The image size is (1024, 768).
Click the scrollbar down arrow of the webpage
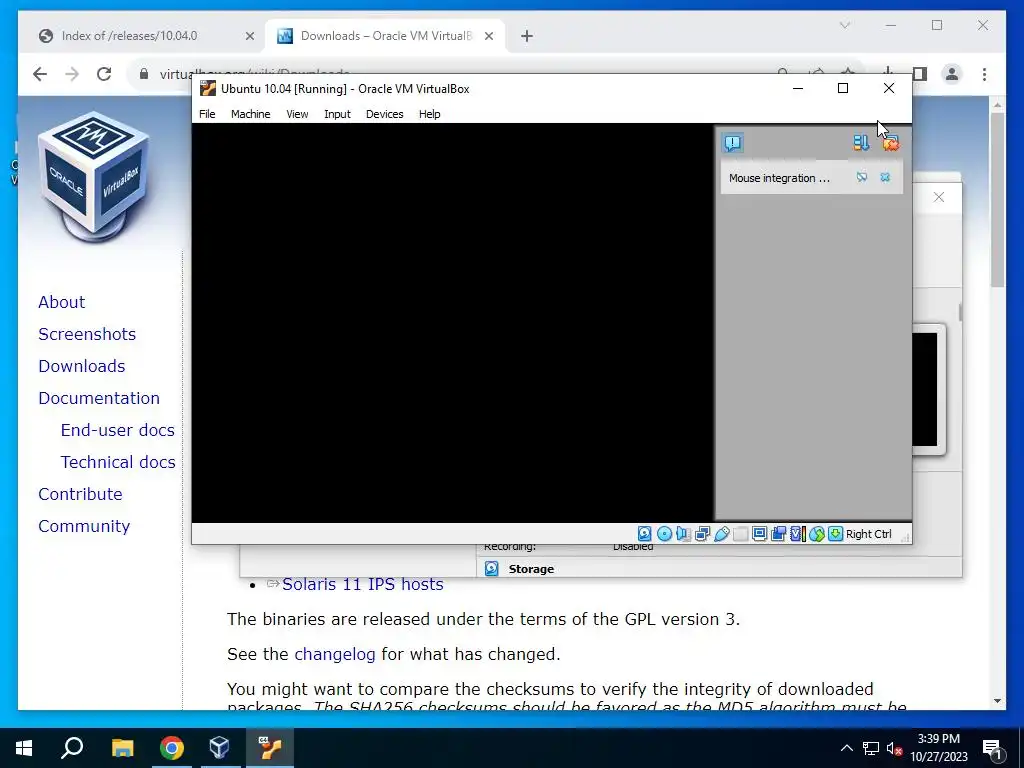[x=997, y=701]
